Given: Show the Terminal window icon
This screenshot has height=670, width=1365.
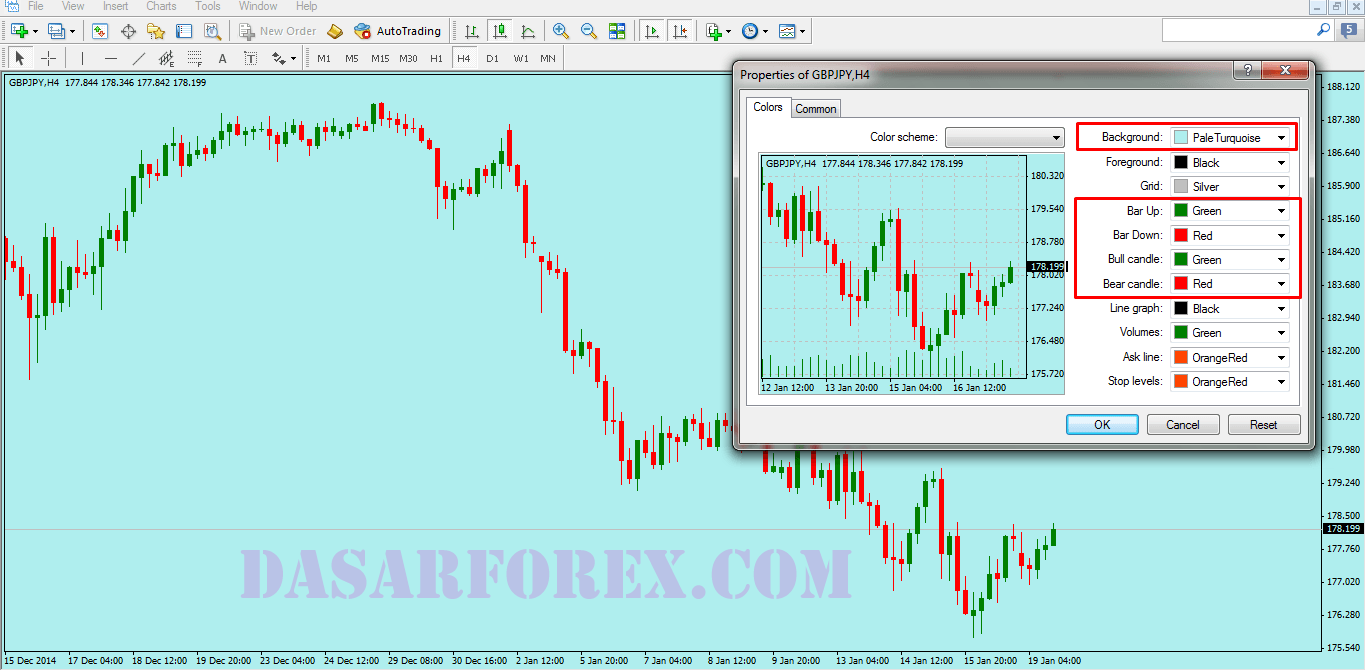Looking at the screenshot, I should coord(184,31).
